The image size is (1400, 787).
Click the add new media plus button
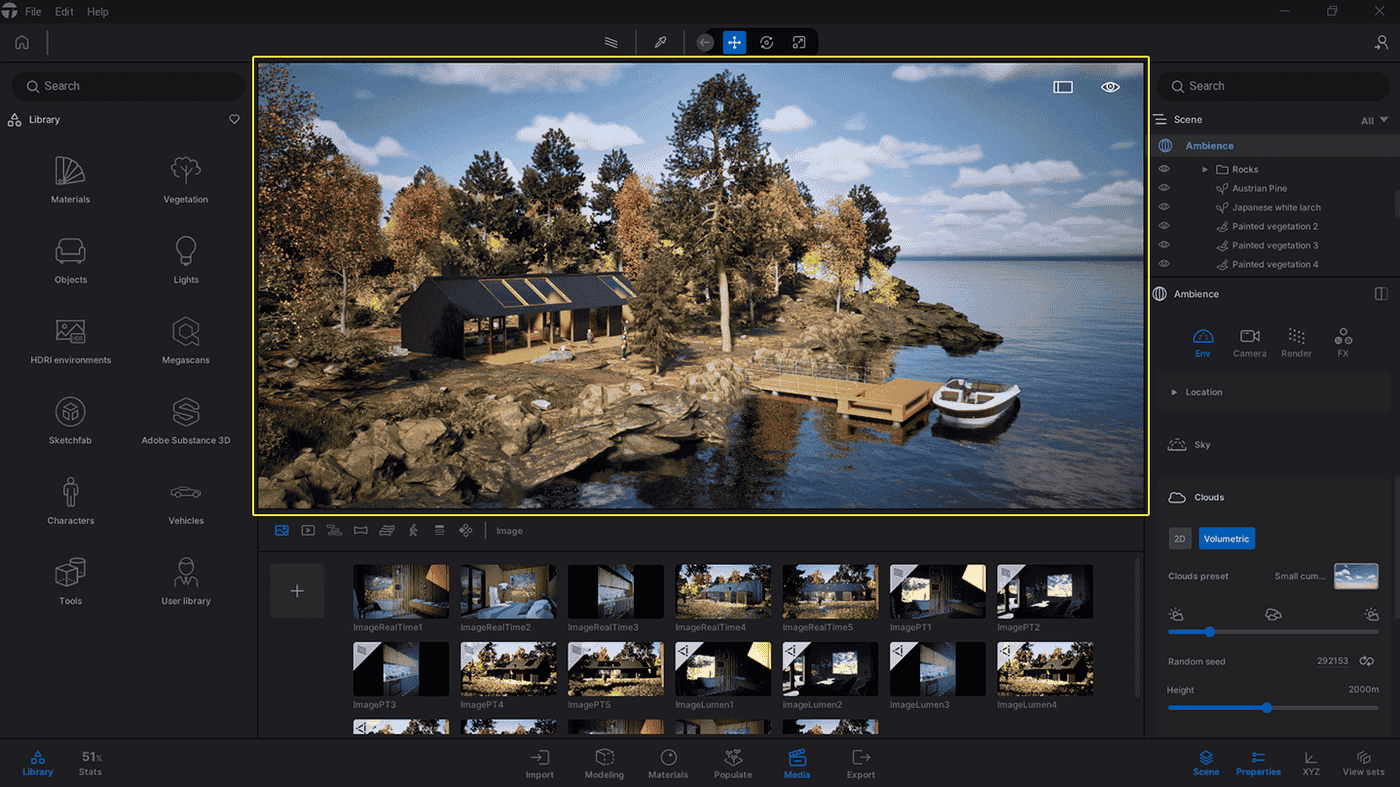297,591
